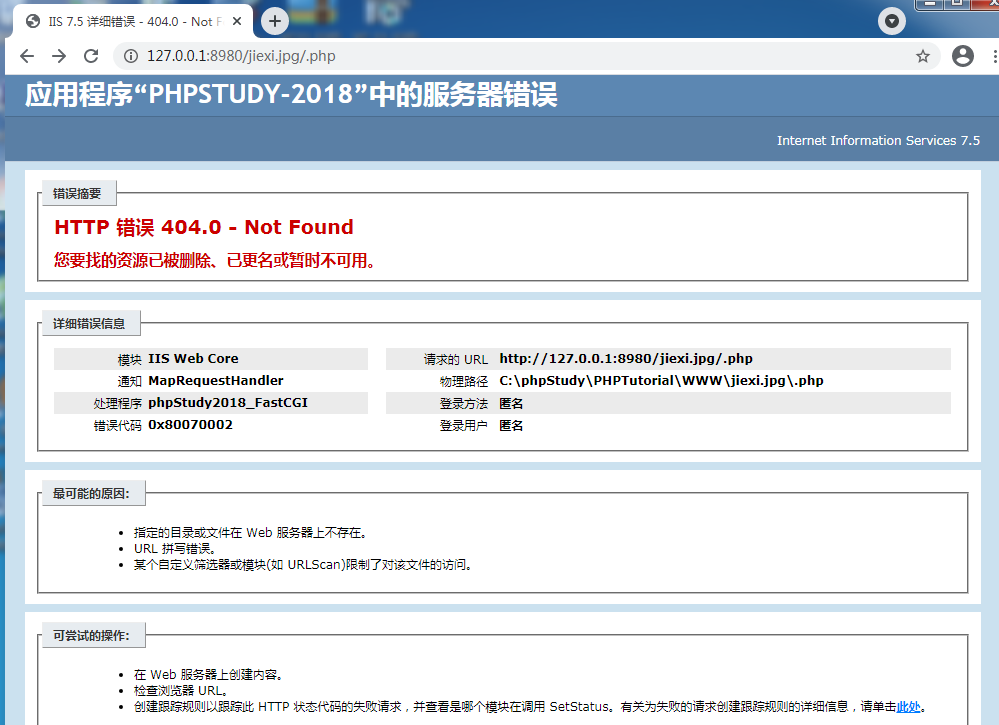The height and width of the screenshot is (725, 999).
Task: Click the address bar URL field
Action: (526, 56)
